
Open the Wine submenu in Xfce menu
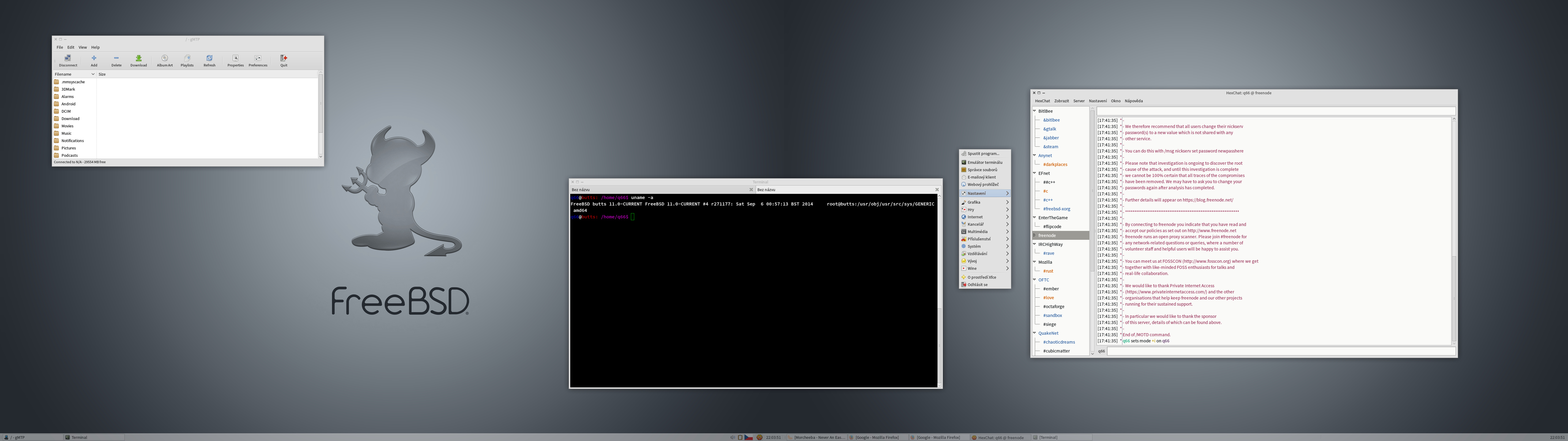[x=984, y=268]
